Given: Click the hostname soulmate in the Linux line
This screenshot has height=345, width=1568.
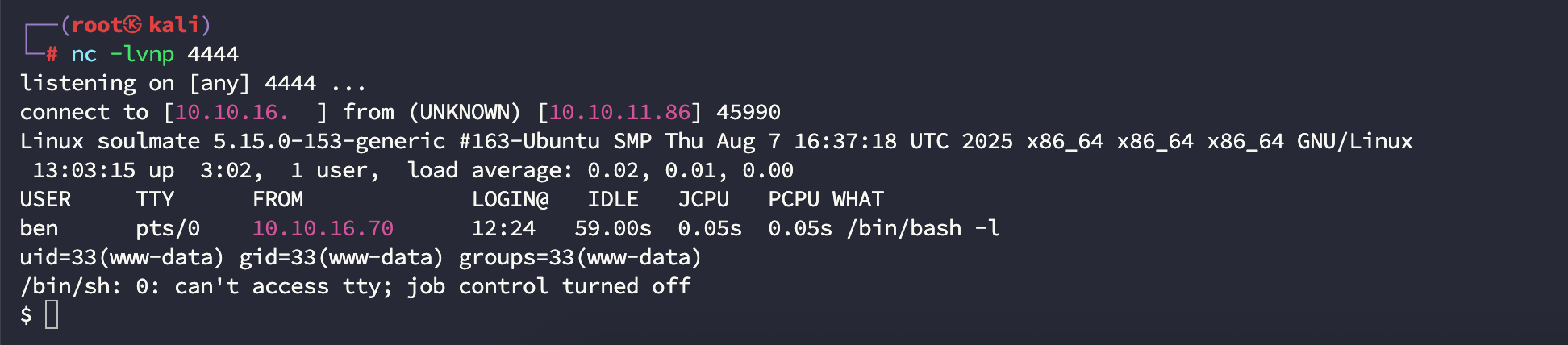Looking at the screenshot, I should coord(148,141).
